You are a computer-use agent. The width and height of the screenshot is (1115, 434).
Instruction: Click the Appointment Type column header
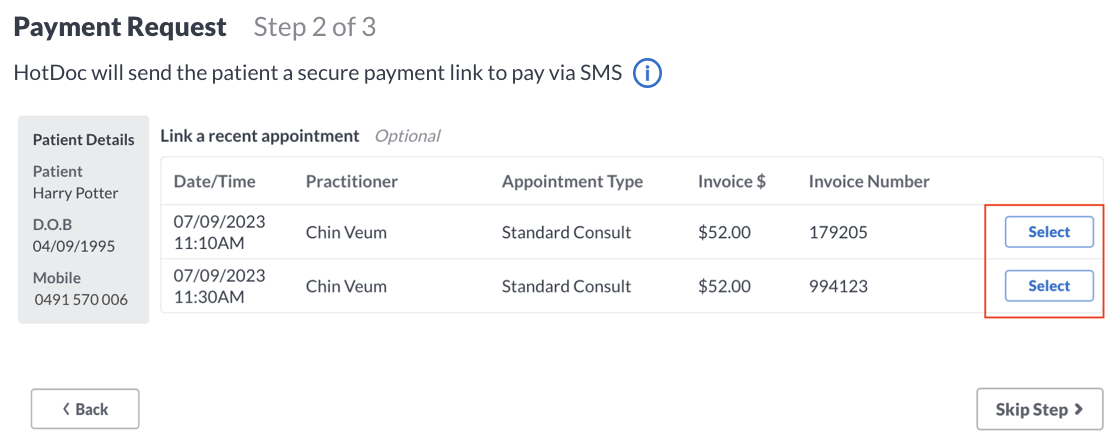[572, 181]
